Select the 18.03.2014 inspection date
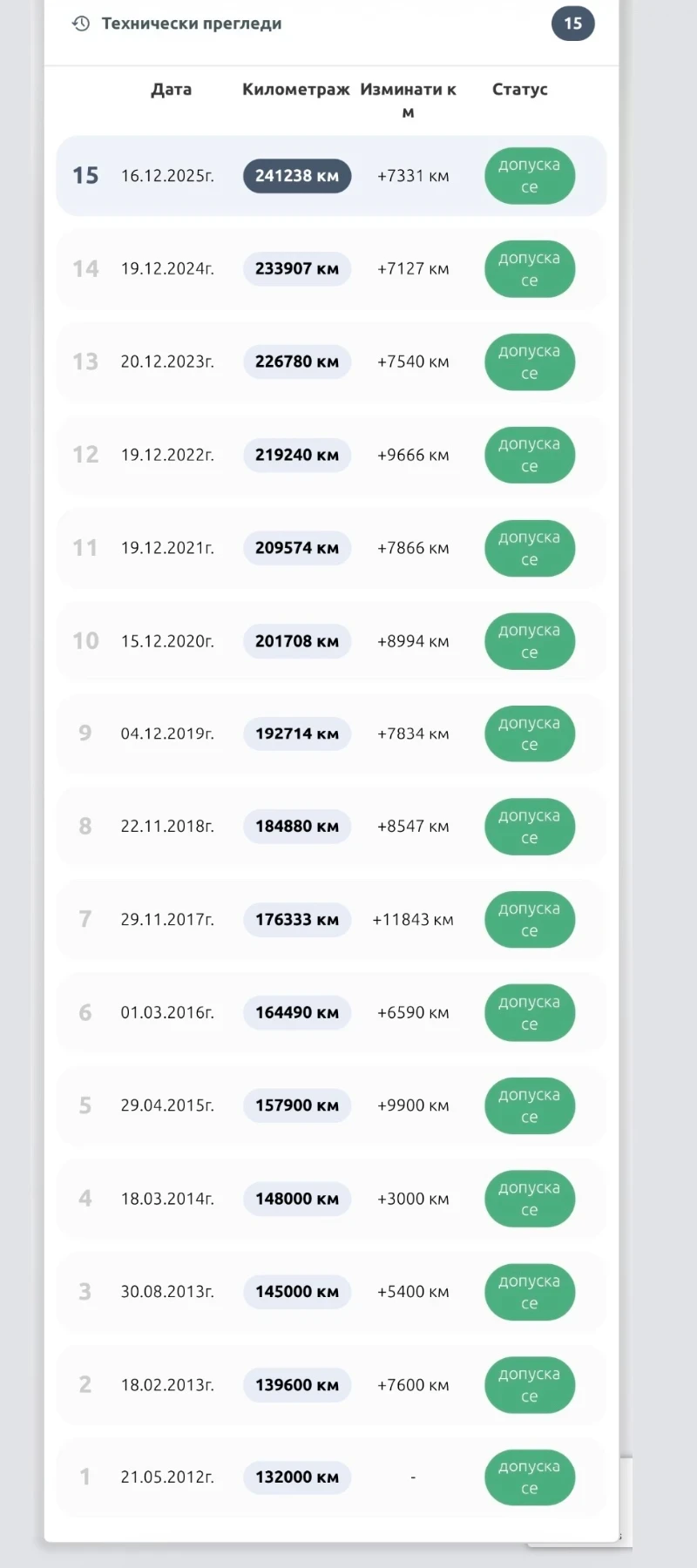 coord(167,1199)
